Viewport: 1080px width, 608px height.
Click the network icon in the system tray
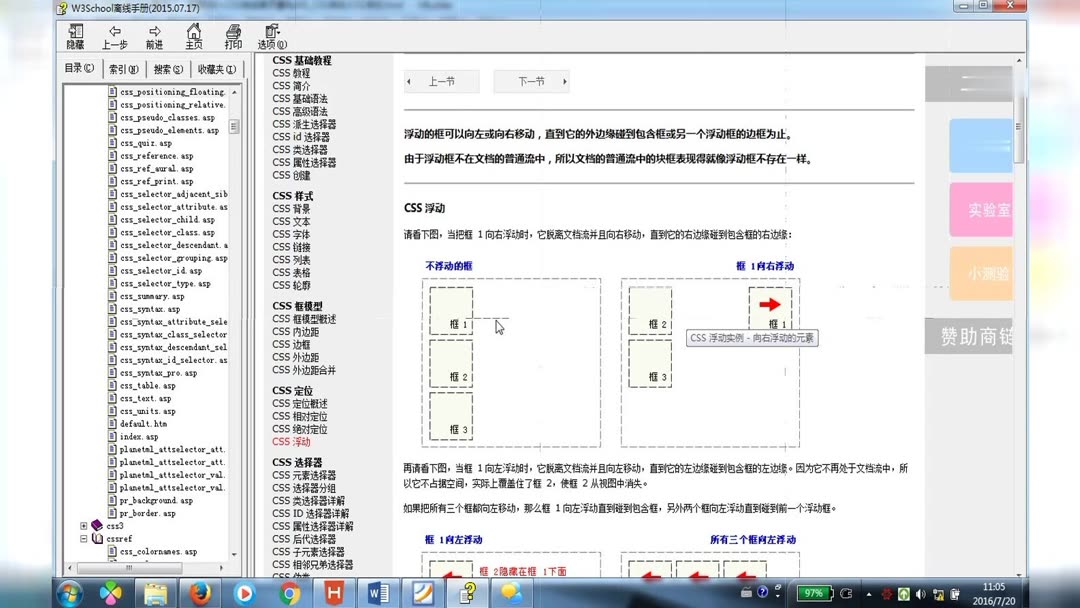937,594
